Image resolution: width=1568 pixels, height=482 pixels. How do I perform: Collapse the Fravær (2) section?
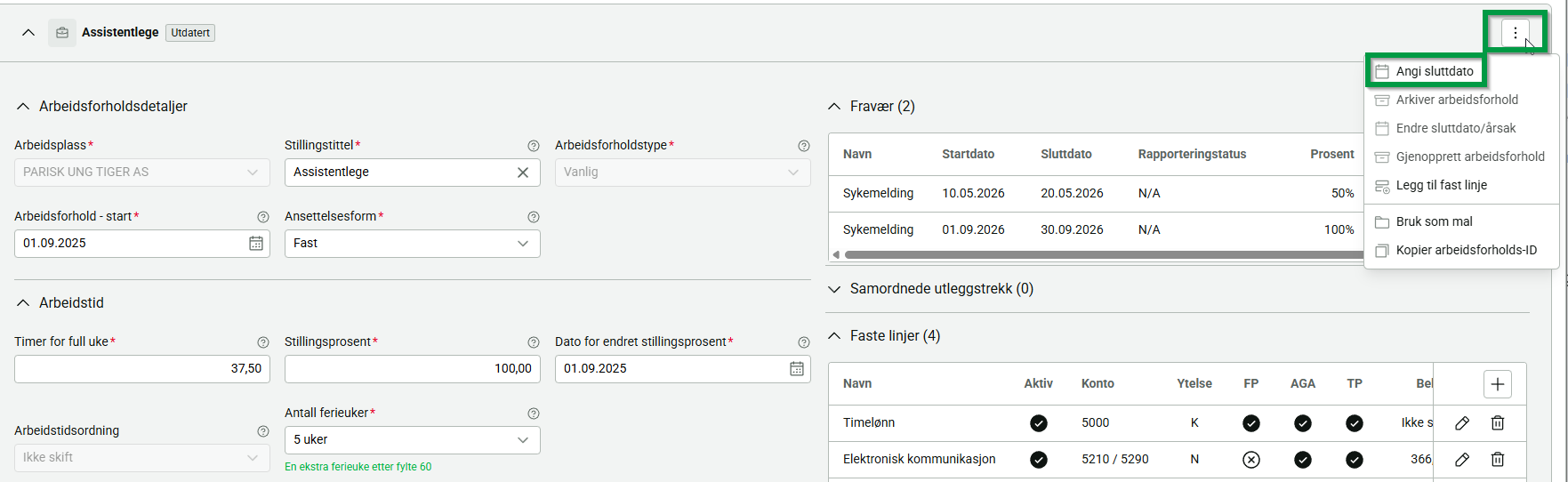coord(834,107)
